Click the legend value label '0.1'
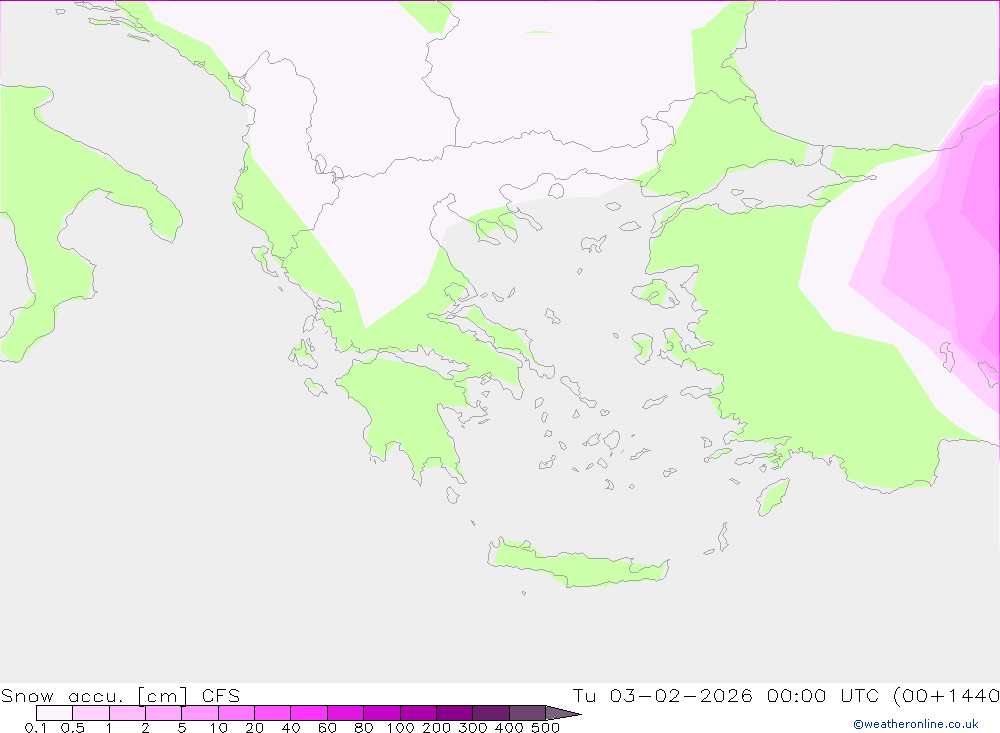1000x733 pixels. [35, 727]
